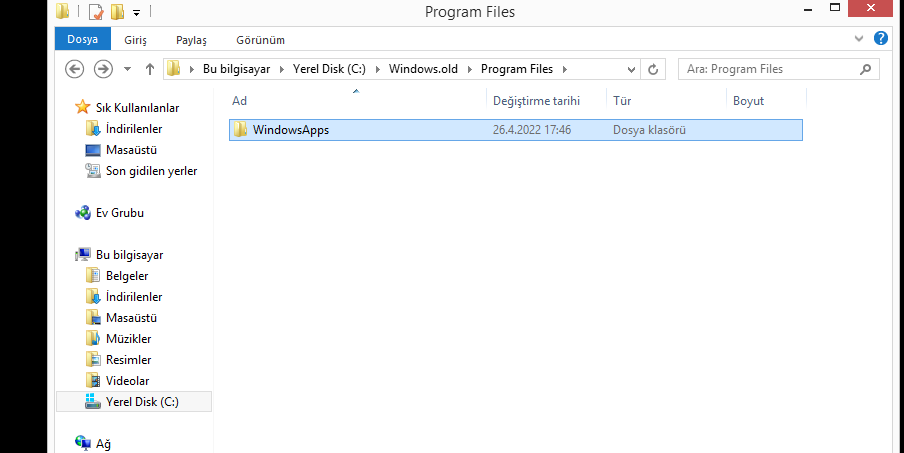Open the recent locations dropdown arrow
This screenshot has height=453, width=904.
tap(127, 70)
